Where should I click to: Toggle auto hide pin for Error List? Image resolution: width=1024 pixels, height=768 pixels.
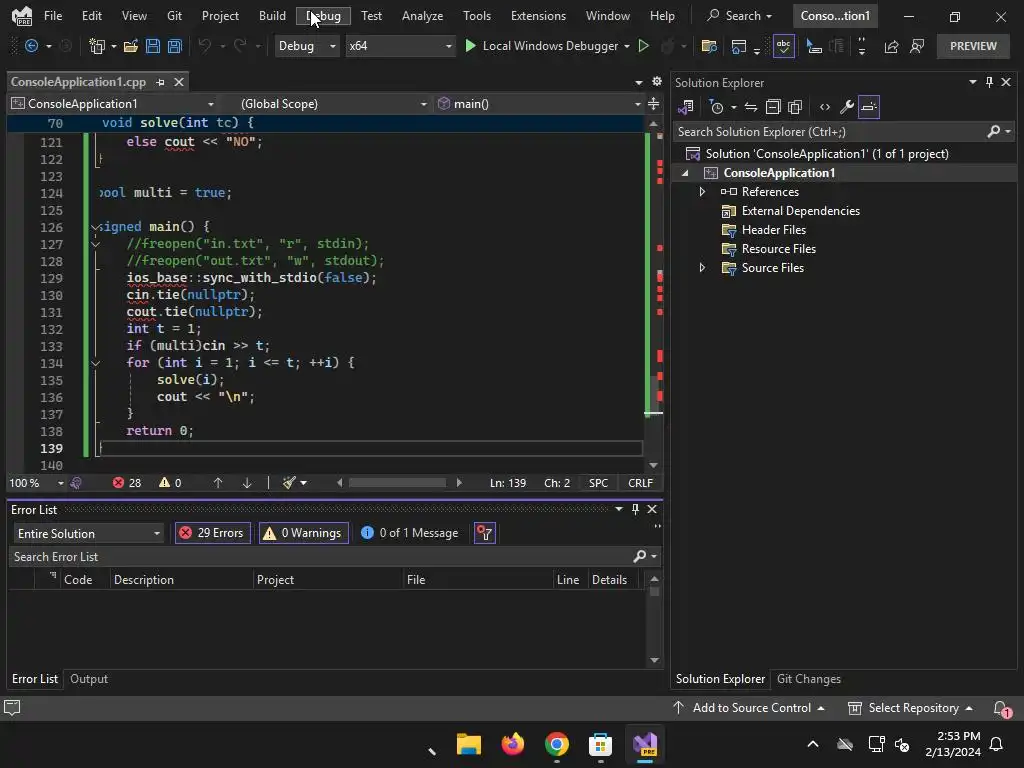[x=635, y=509]
